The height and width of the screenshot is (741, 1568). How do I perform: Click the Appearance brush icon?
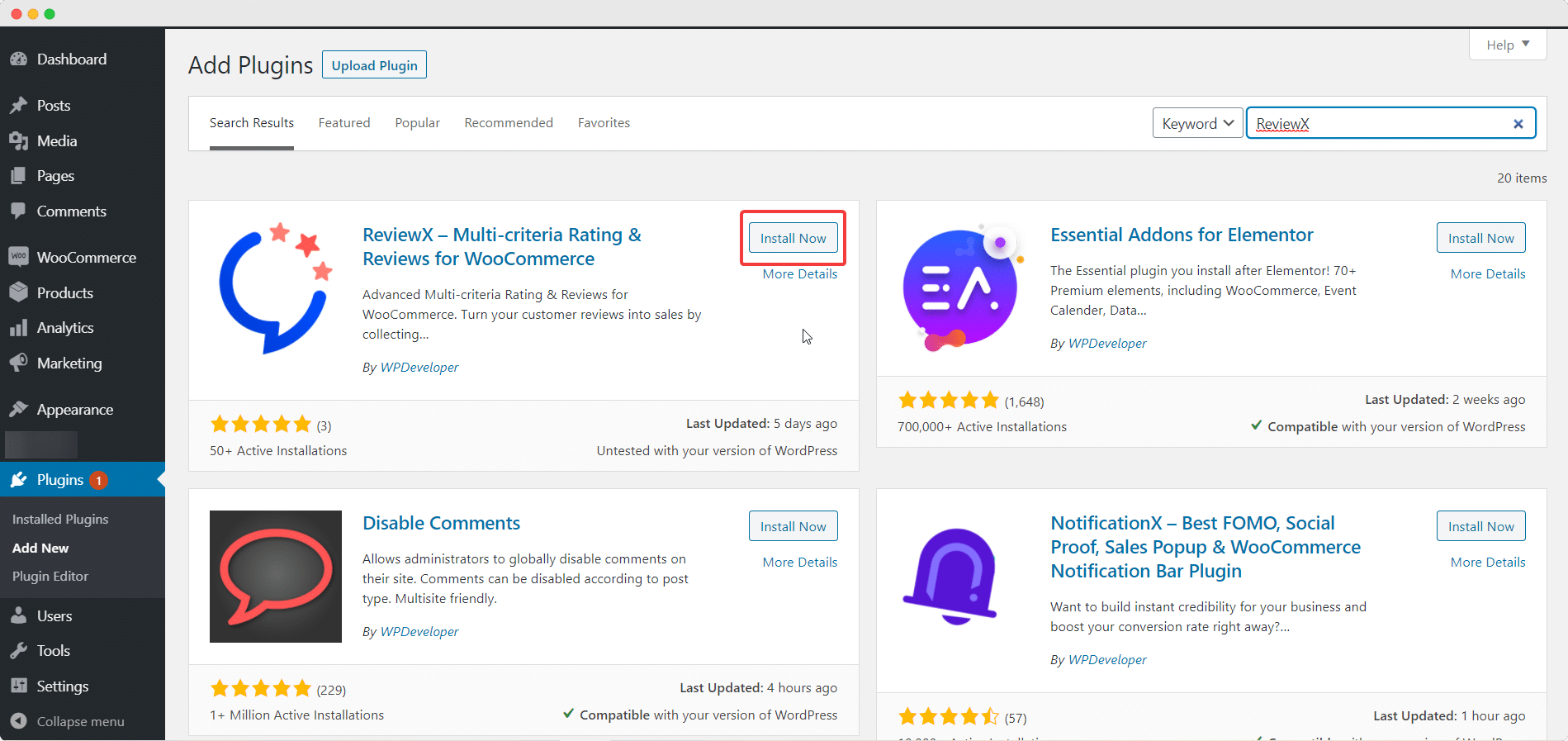[18, 409]
